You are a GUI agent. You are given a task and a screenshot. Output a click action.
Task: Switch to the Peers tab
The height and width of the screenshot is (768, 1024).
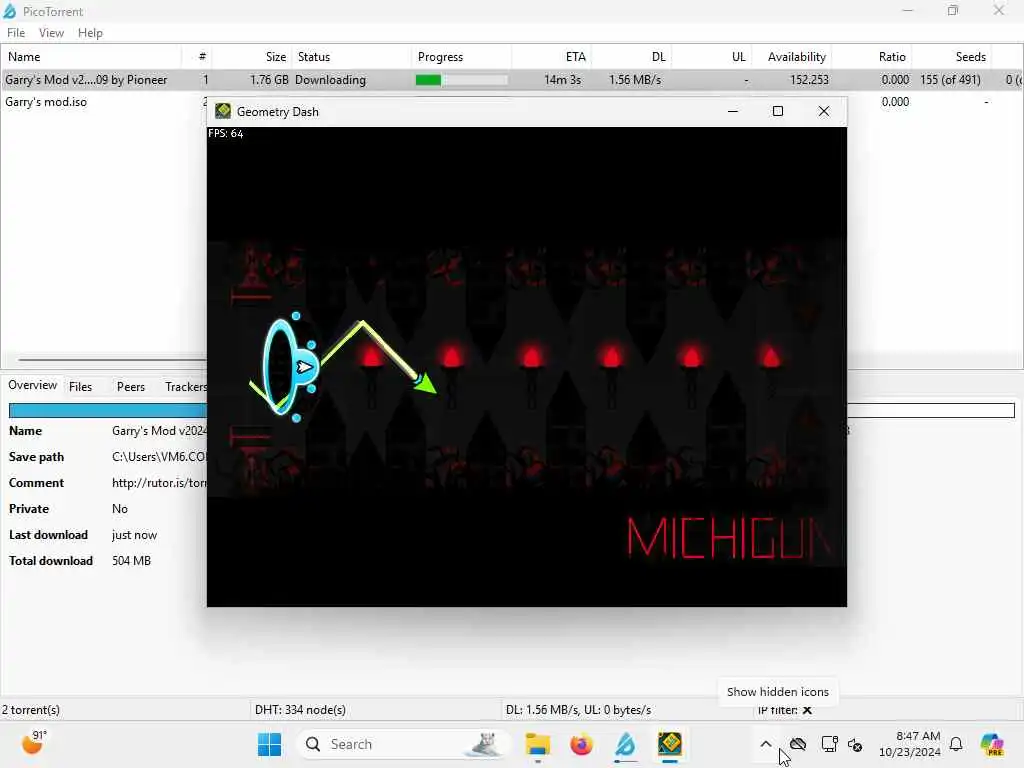click(131, 387)
